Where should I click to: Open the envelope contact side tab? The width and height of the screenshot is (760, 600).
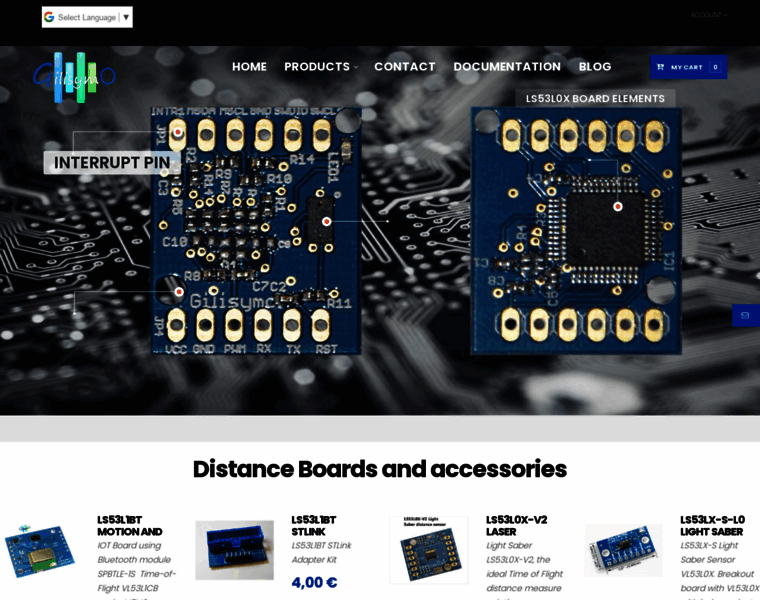pos(745,315)
